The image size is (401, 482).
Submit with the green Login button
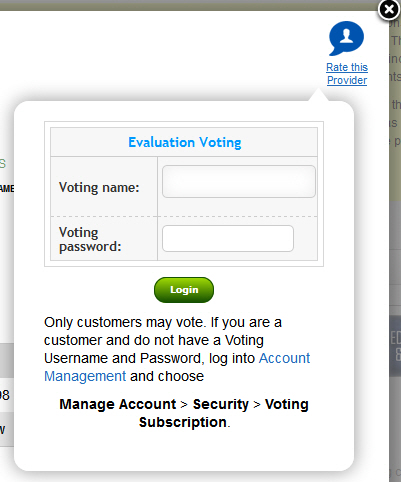point(184,290)
